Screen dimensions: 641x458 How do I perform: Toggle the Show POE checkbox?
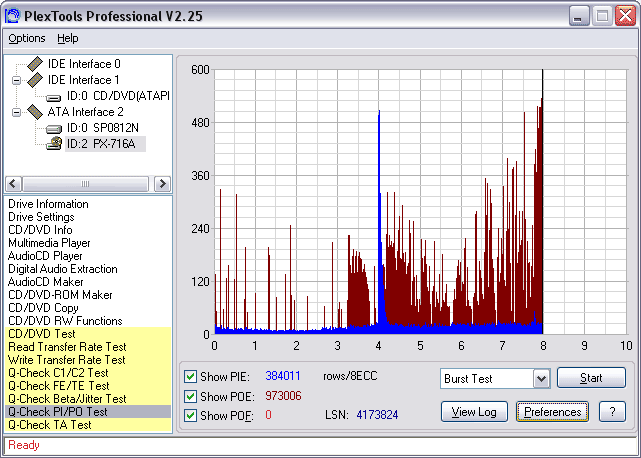190,396
